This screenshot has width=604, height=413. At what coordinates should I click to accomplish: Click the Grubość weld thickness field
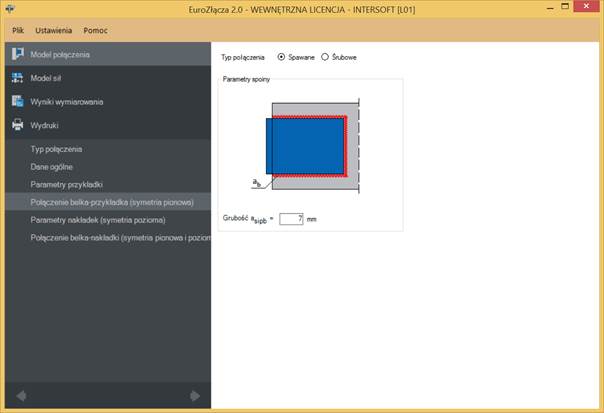(291, 219)
